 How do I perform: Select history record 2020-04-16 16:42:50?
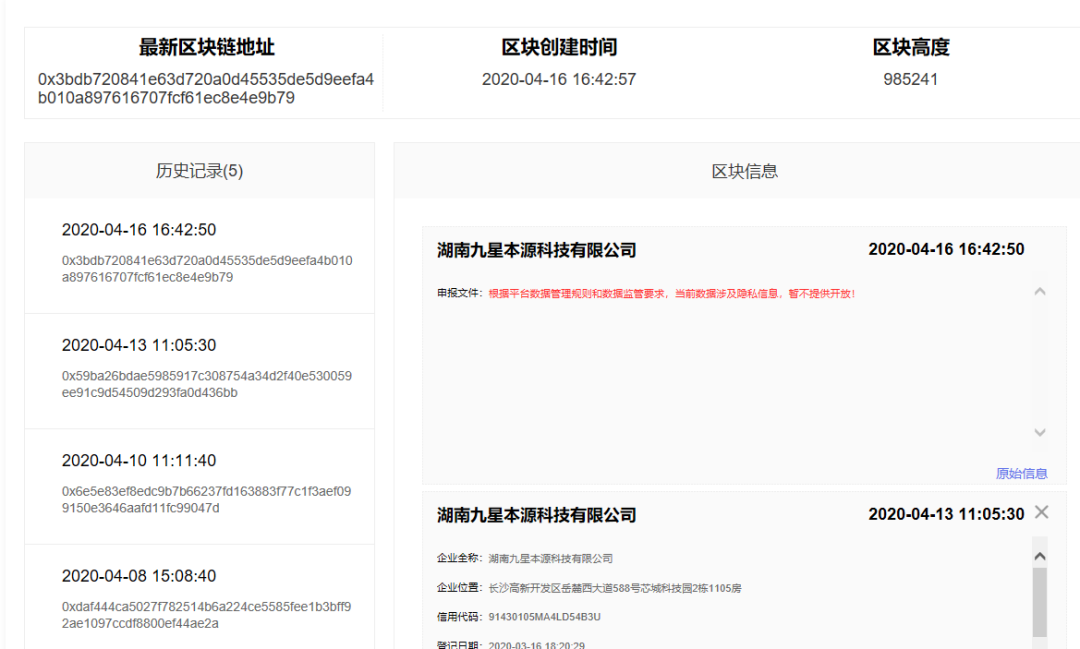click(x=200, y=256)
